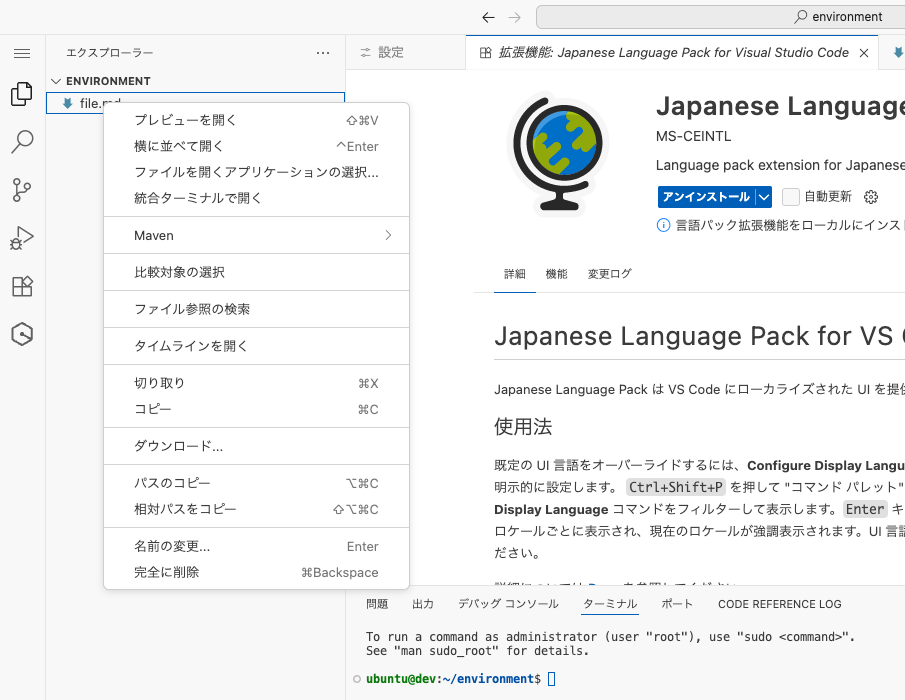Open the Explorer view in activity bar
The height and width of the screenshot is (700, 905).
coord(22,93)
